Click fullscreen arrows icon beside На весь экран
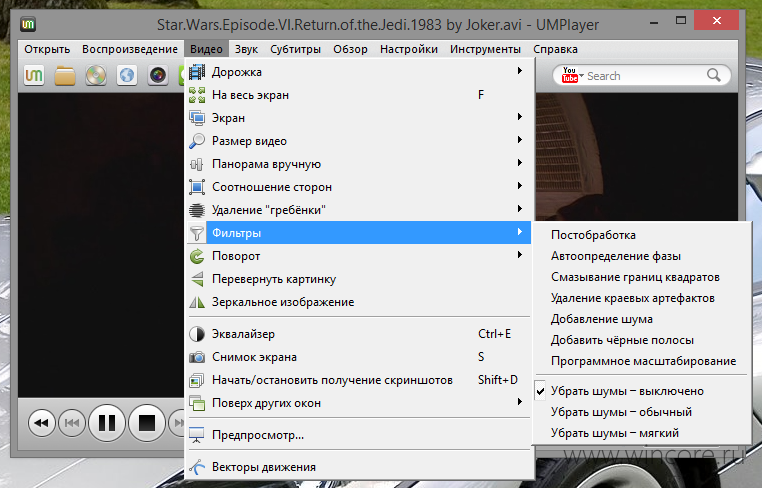This screenshot has width=762, height=488. (x=197, y=95)
